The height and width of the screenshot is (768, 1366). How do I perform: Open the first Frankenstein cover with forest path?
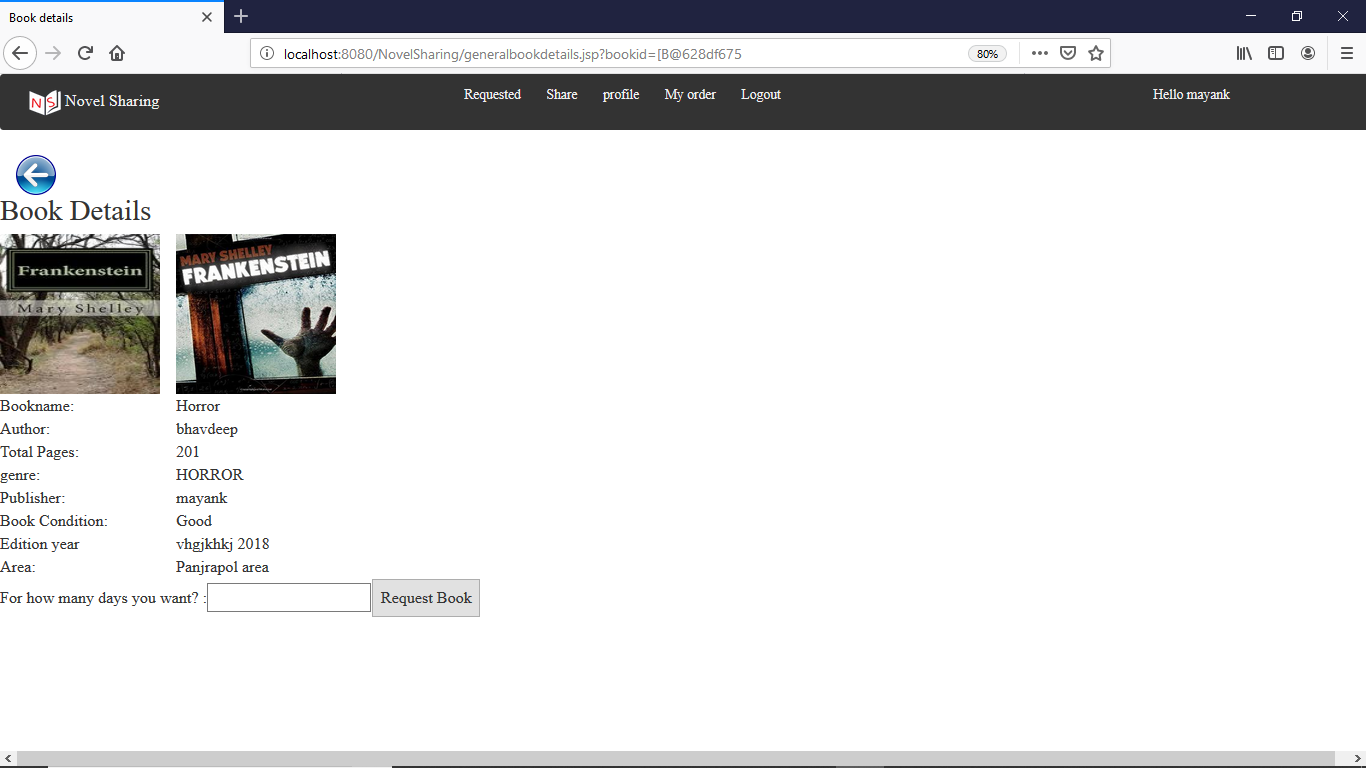click(80, 314)
